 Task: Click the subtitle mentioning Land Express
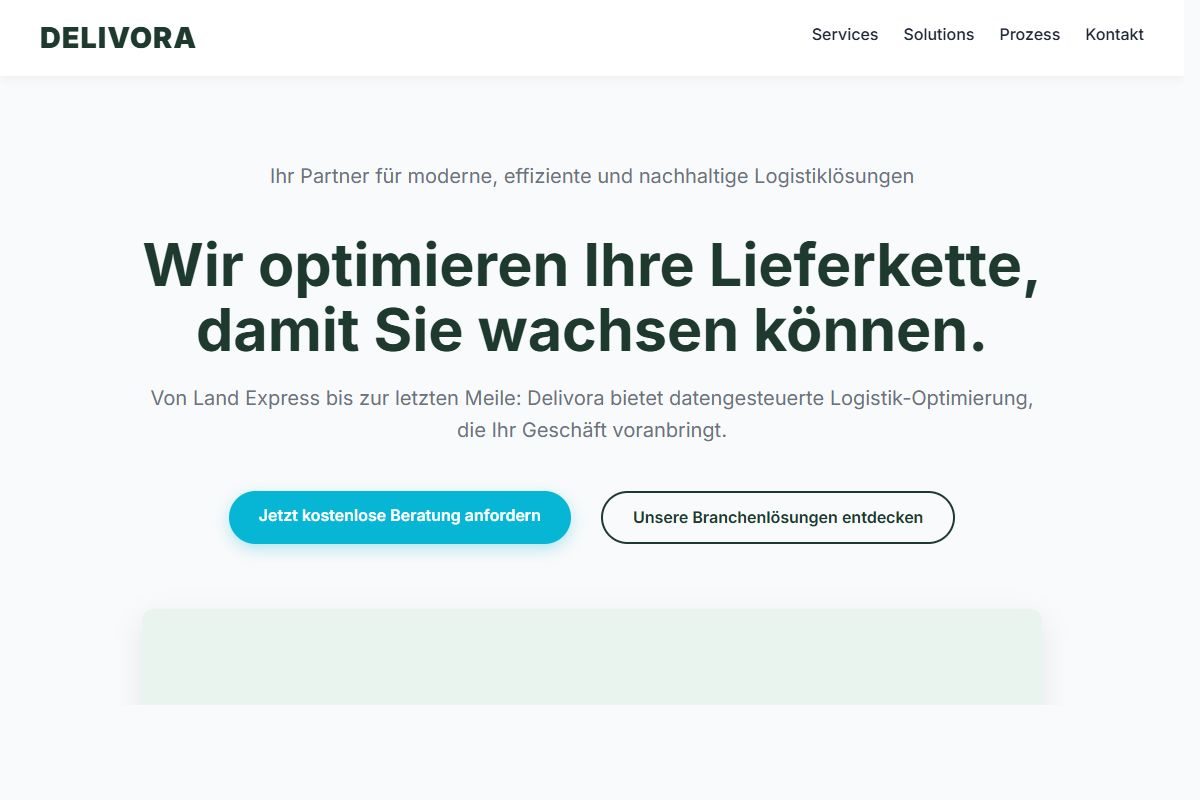click(592, 413)
